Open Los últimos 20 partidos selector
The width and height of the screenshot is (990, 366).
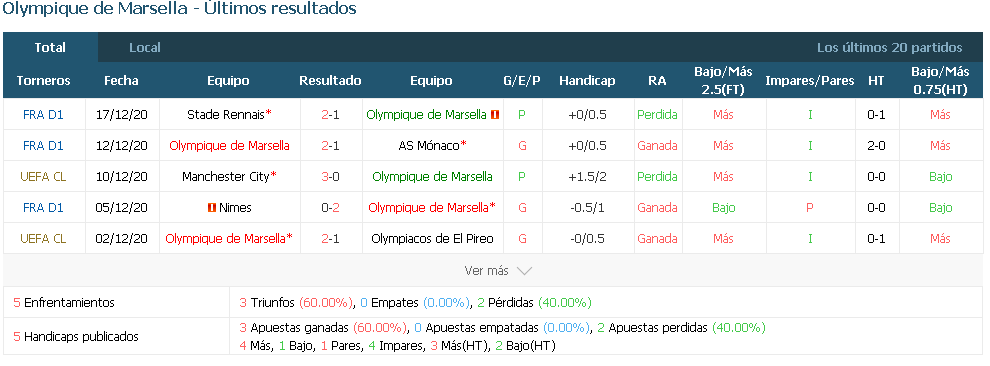coord(890,47)
